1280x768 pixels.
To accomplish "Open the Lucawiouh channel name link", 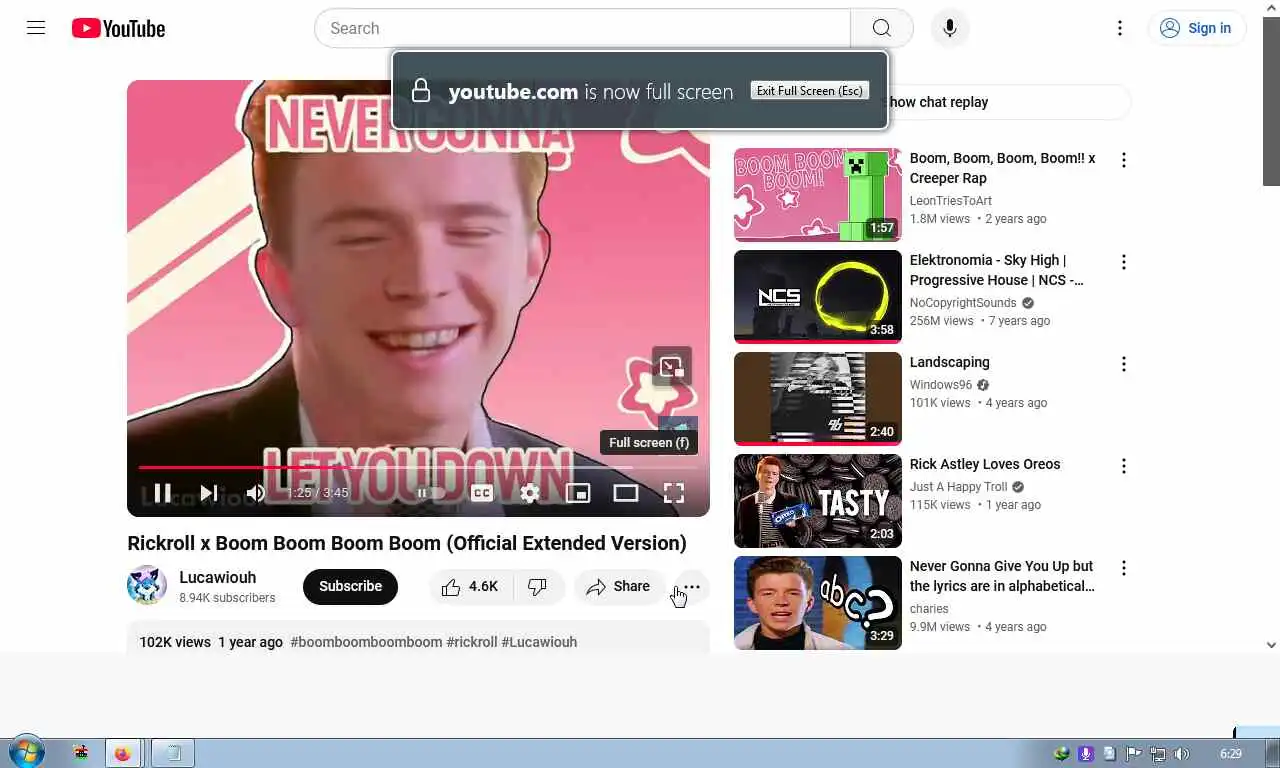I will coord(218,578).
